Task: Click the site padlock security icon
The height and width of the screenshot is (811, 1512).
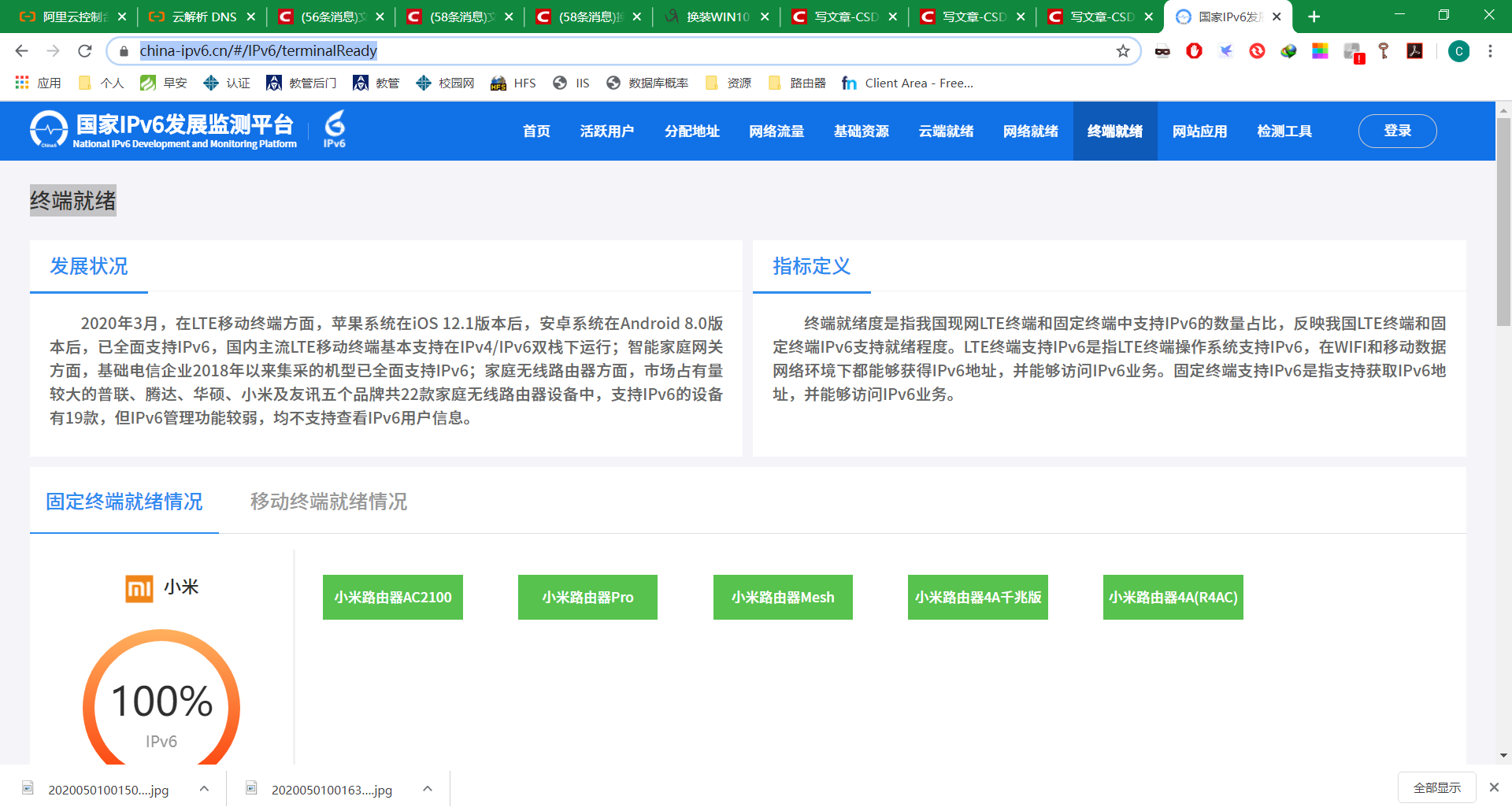Action: (x=124, y=51)
